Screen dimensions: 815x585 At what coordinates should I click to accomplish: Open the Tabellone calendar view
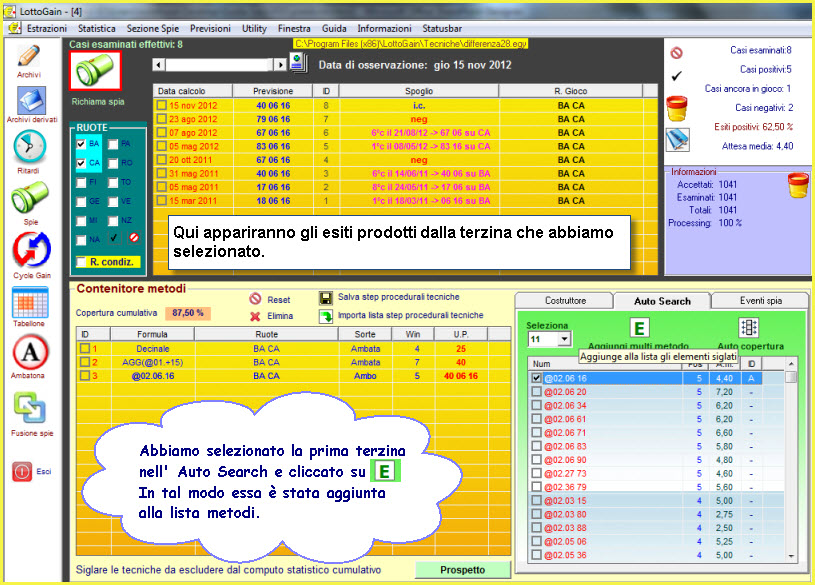pos(30,302)
